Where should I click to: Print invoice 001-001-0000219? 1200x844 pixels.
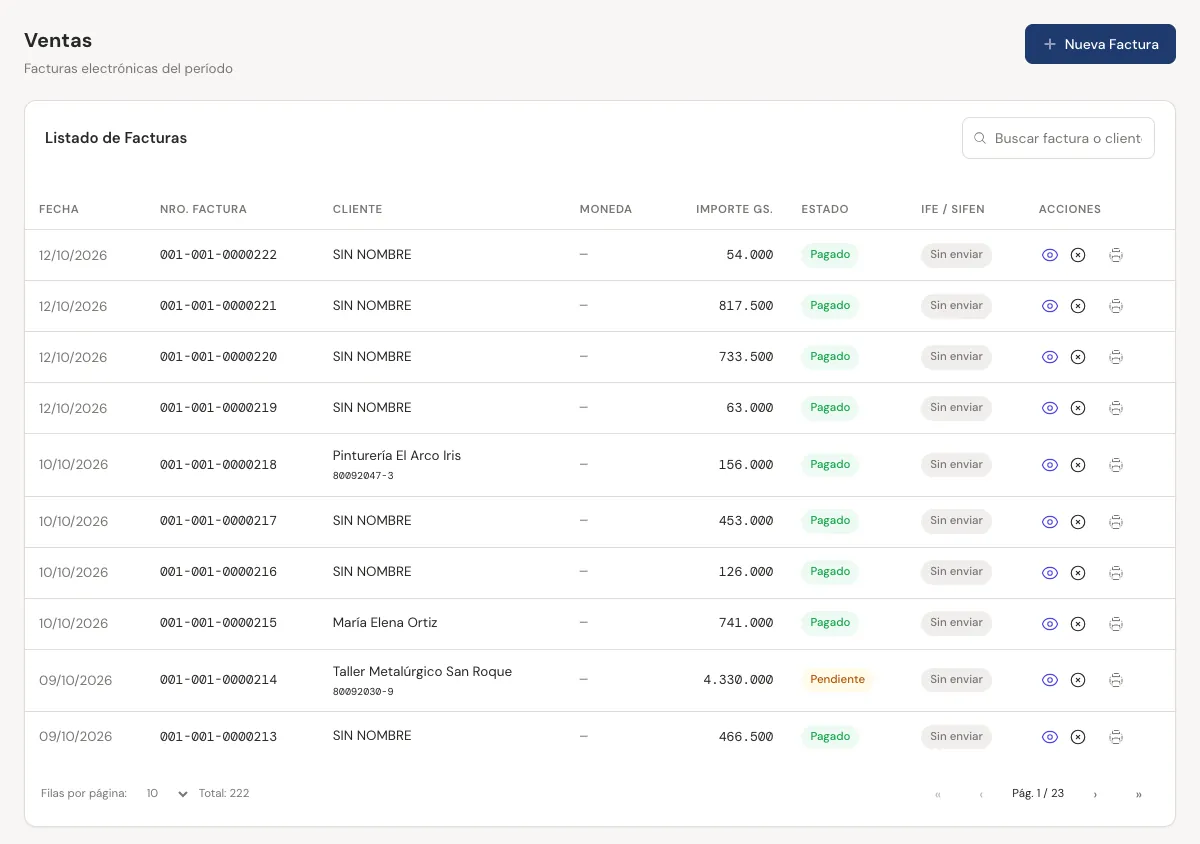(x=1116, y=408)
